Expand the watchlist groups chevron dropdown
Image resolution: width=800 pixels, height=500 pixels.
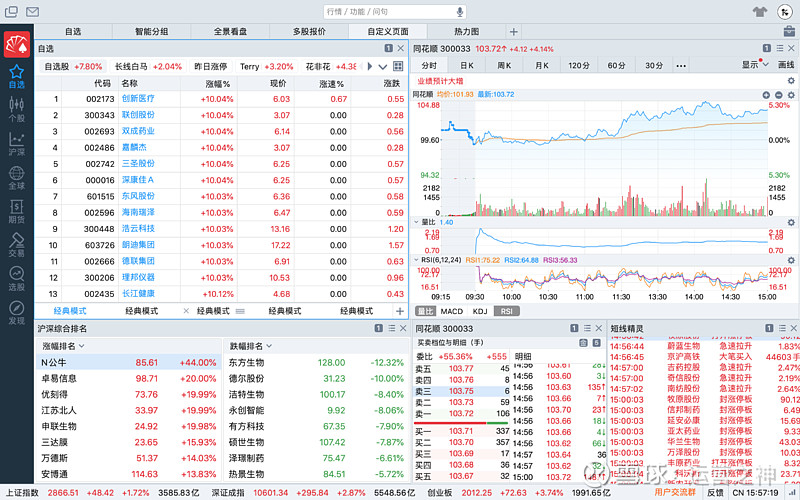coord(383,66)
